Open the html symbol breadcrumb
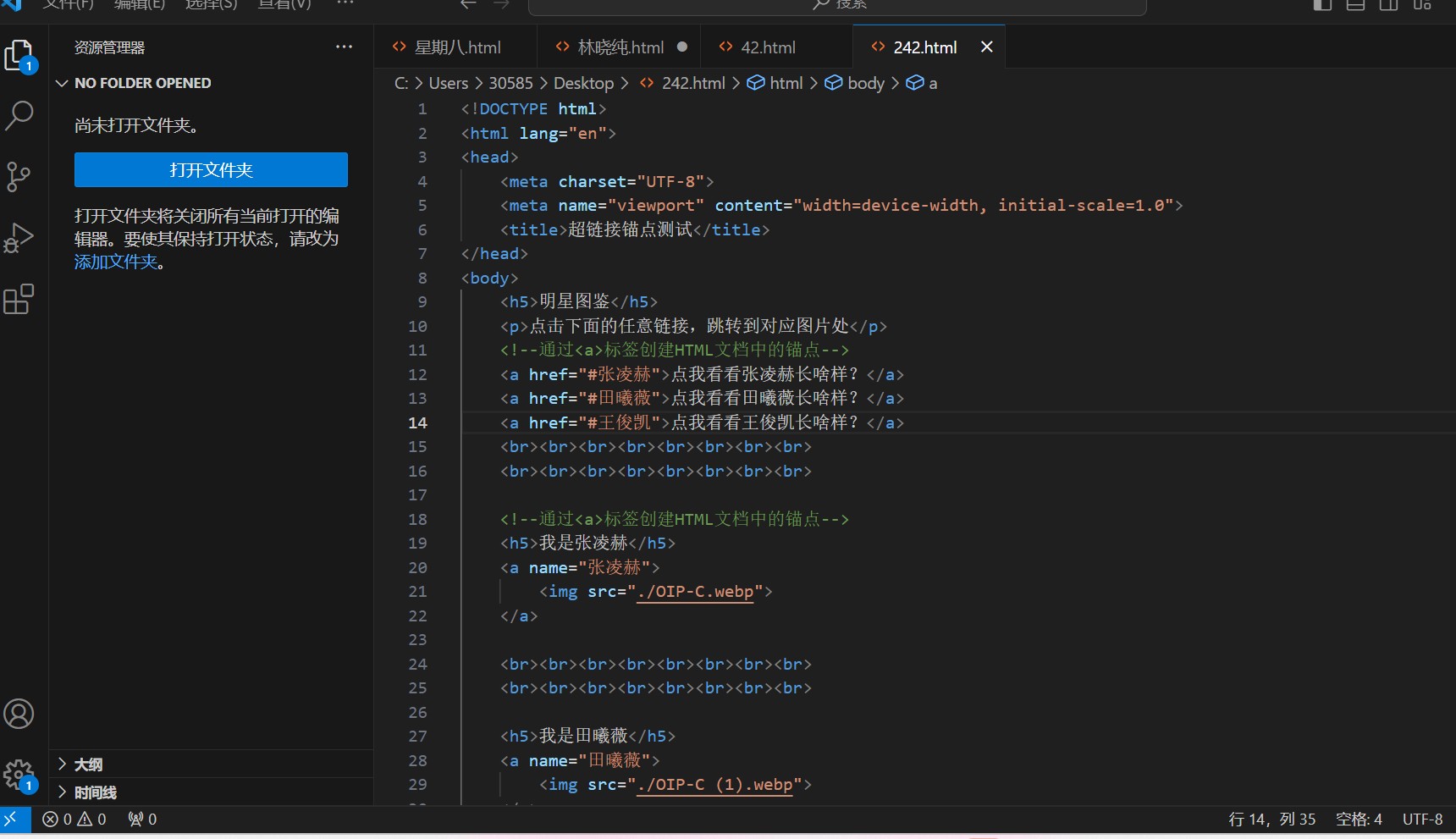This screenshot has width=1456, height=839. click(x=775, y=83)
